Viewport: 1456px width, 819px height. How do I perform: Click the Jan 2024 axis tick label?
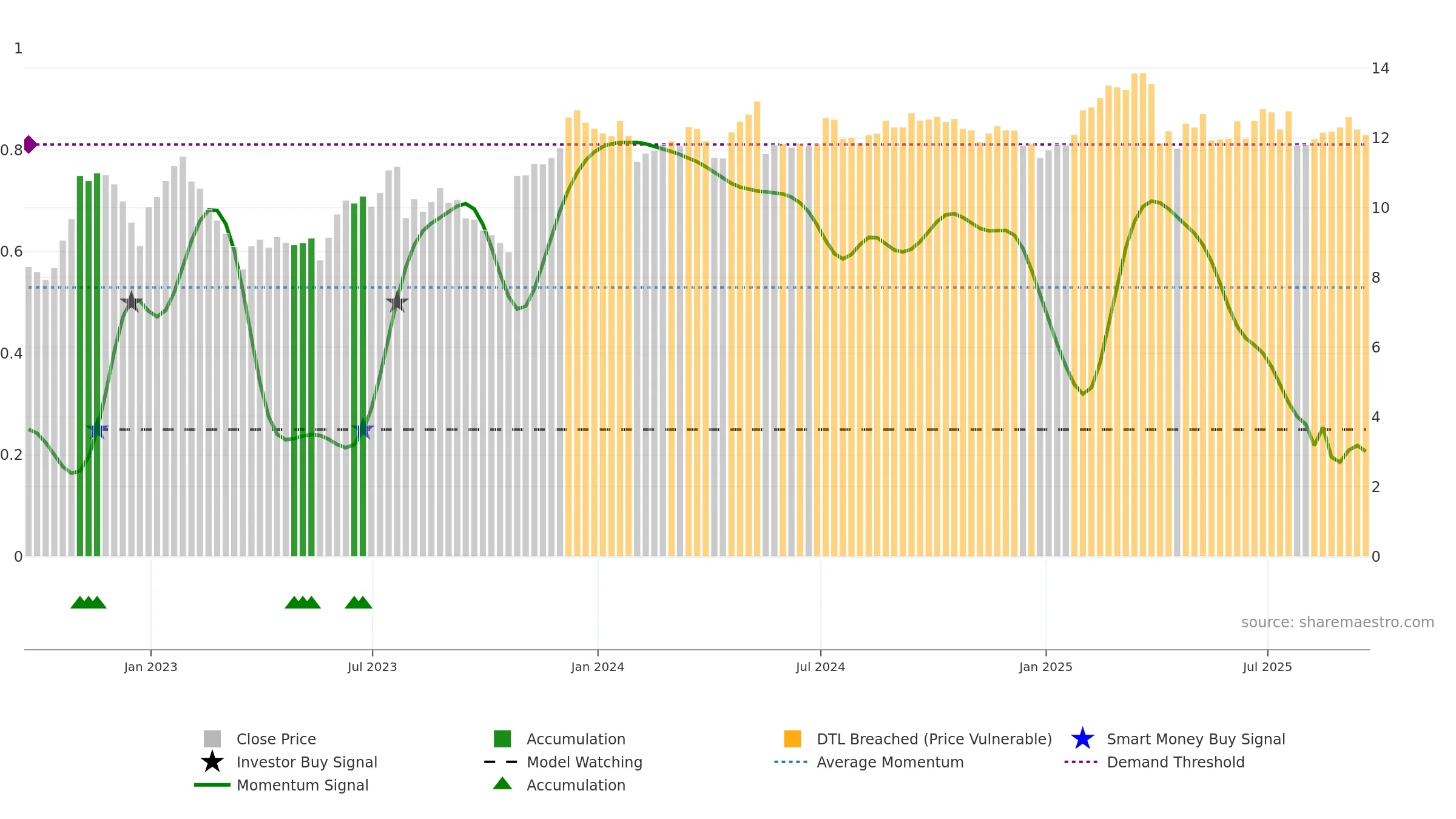coord(598,667)
